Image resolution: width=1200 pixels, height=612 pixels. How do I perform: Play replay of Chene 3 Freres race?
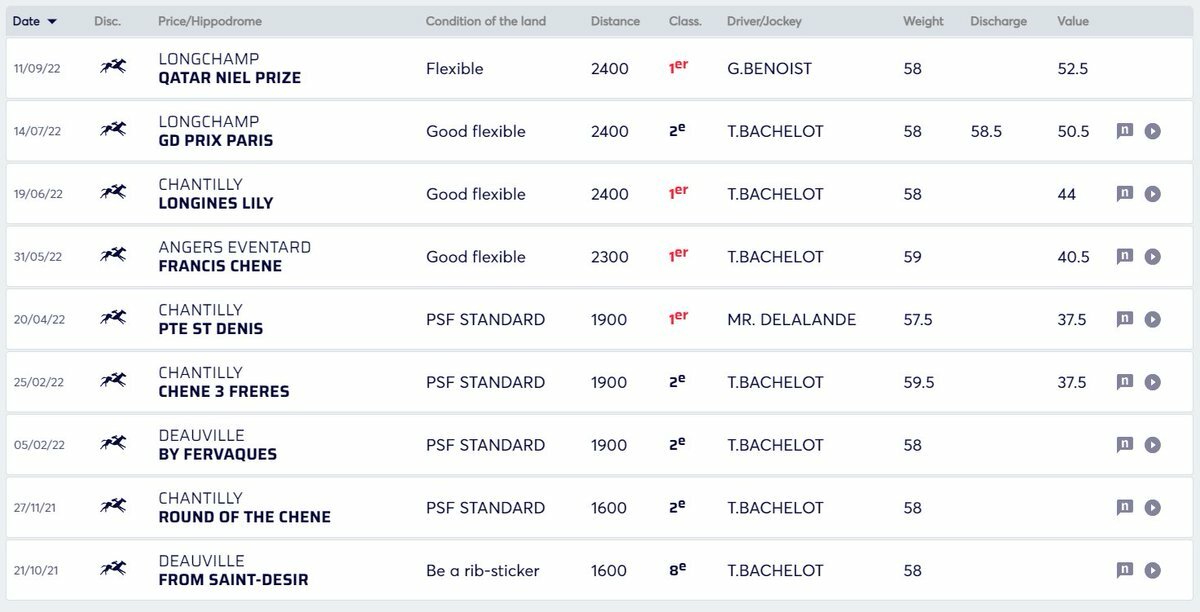tap(1152, 382)
